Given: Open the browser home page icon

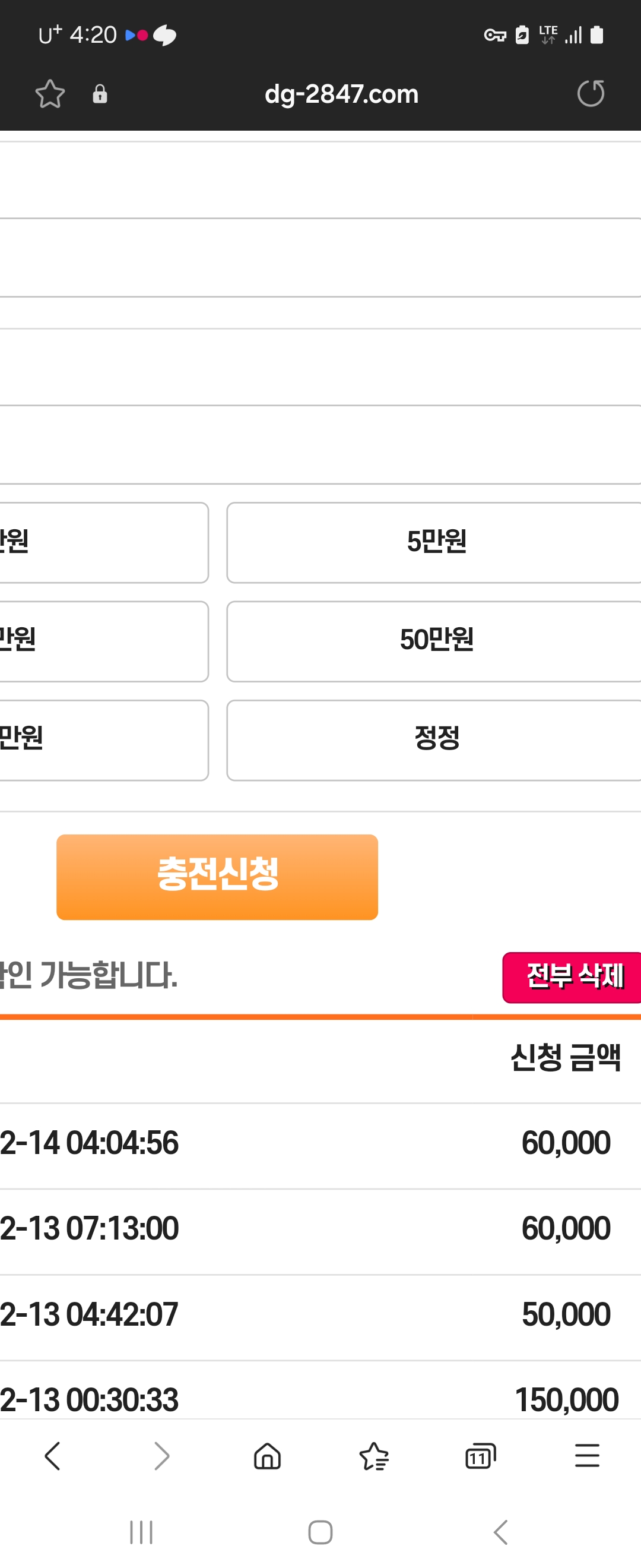Looking at the screenshot, I should (267, 1456).
